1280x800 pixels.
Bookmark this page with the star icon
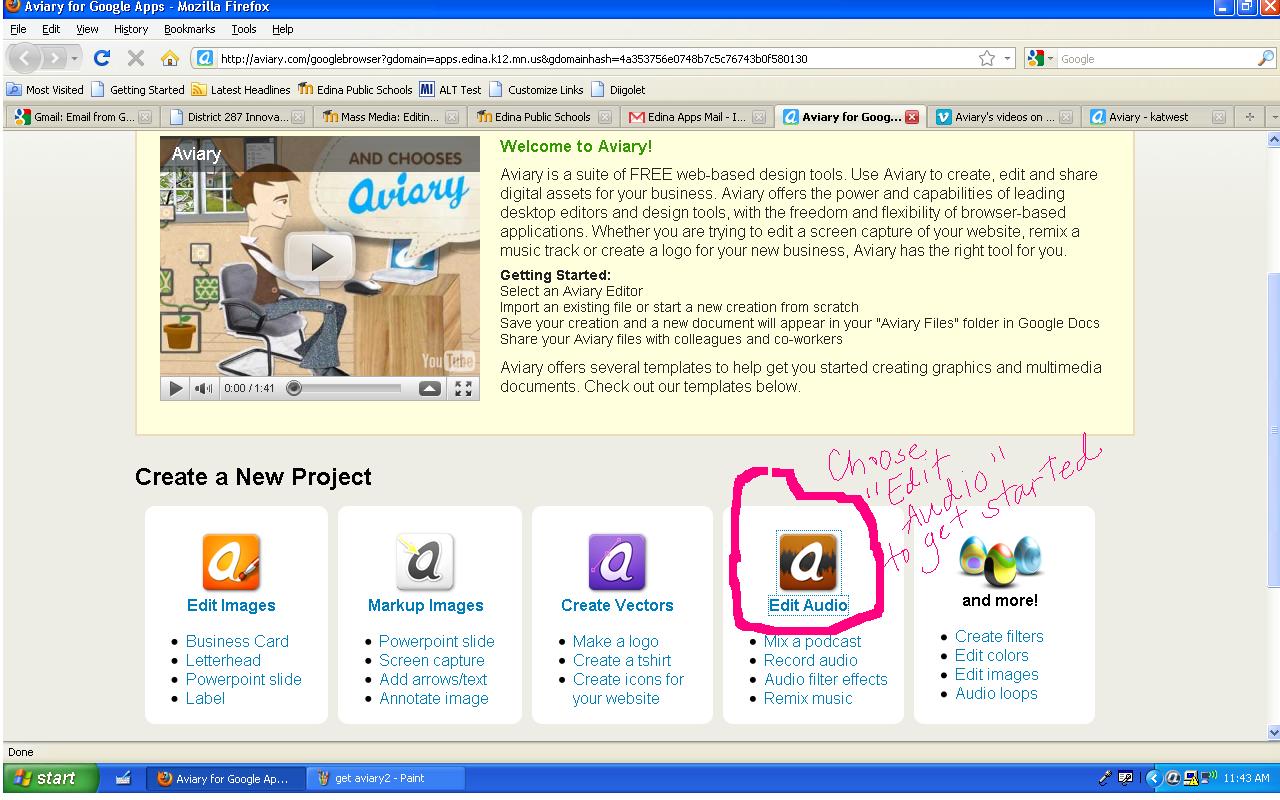(x=987, y=58)
